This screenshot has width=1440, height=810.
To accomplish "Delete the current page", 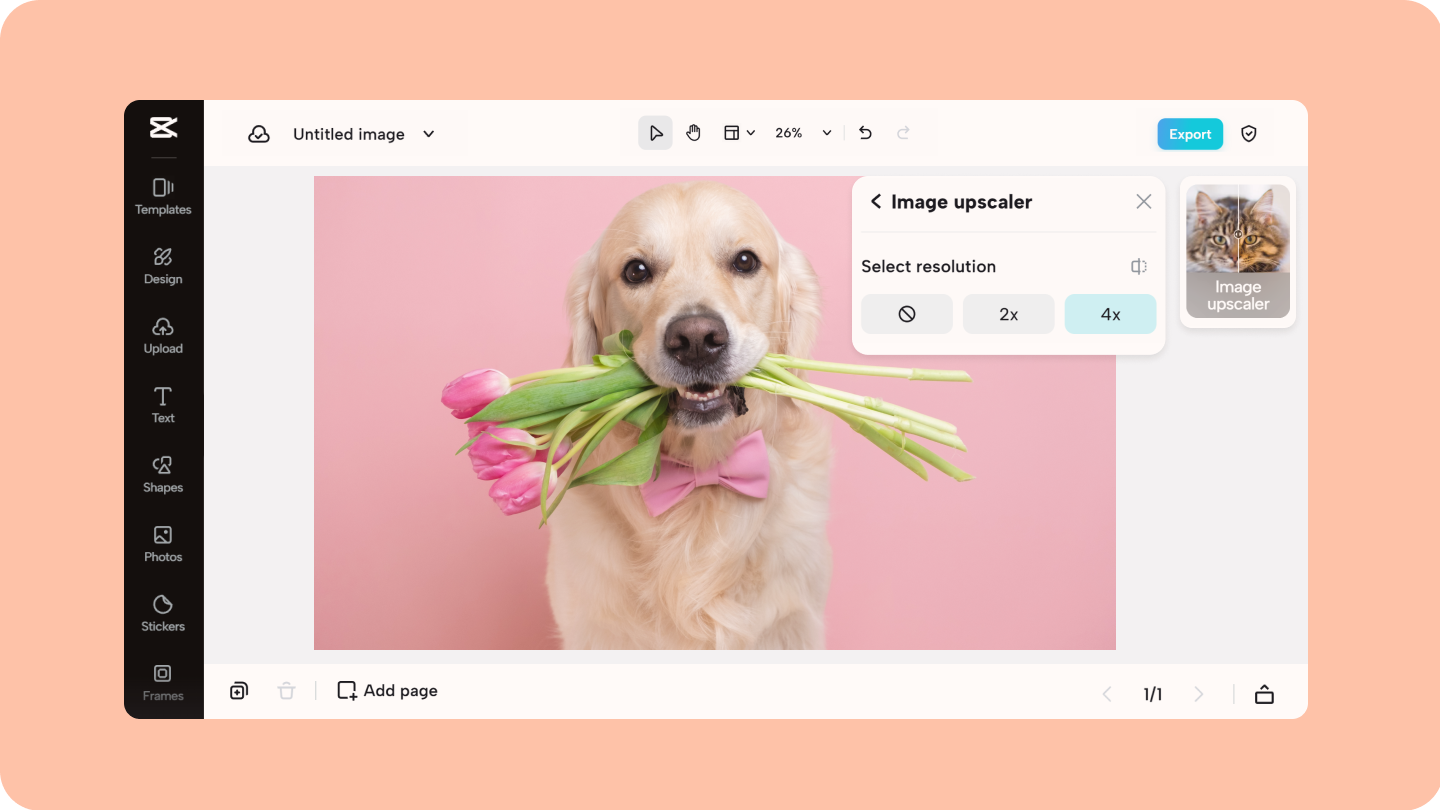I will pos(287,691).
